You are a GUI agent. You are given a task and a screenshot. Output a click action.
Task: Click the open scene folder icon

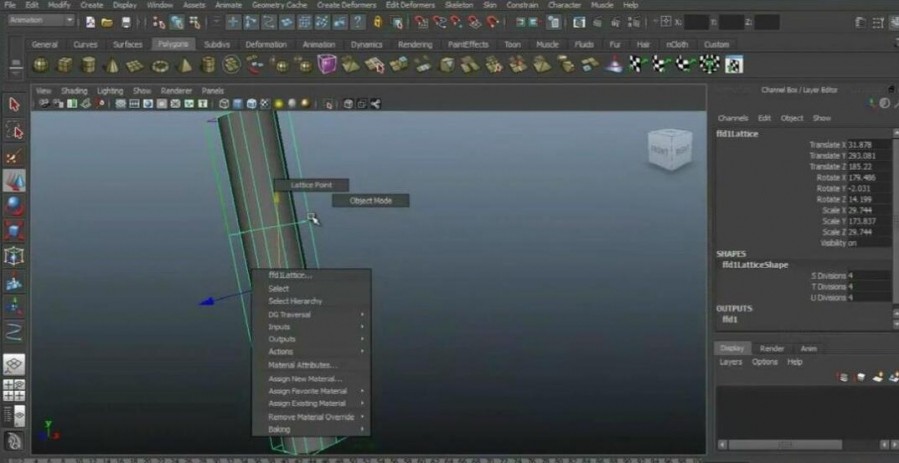[107, 22]
